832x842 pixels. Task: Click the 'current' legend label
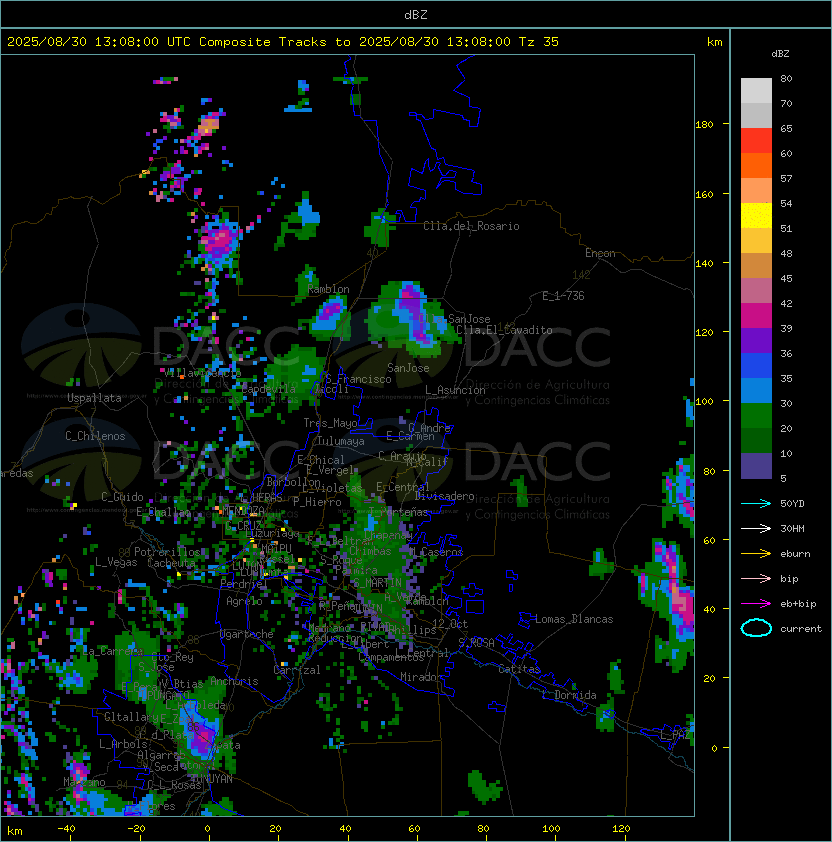coord(801,628)
